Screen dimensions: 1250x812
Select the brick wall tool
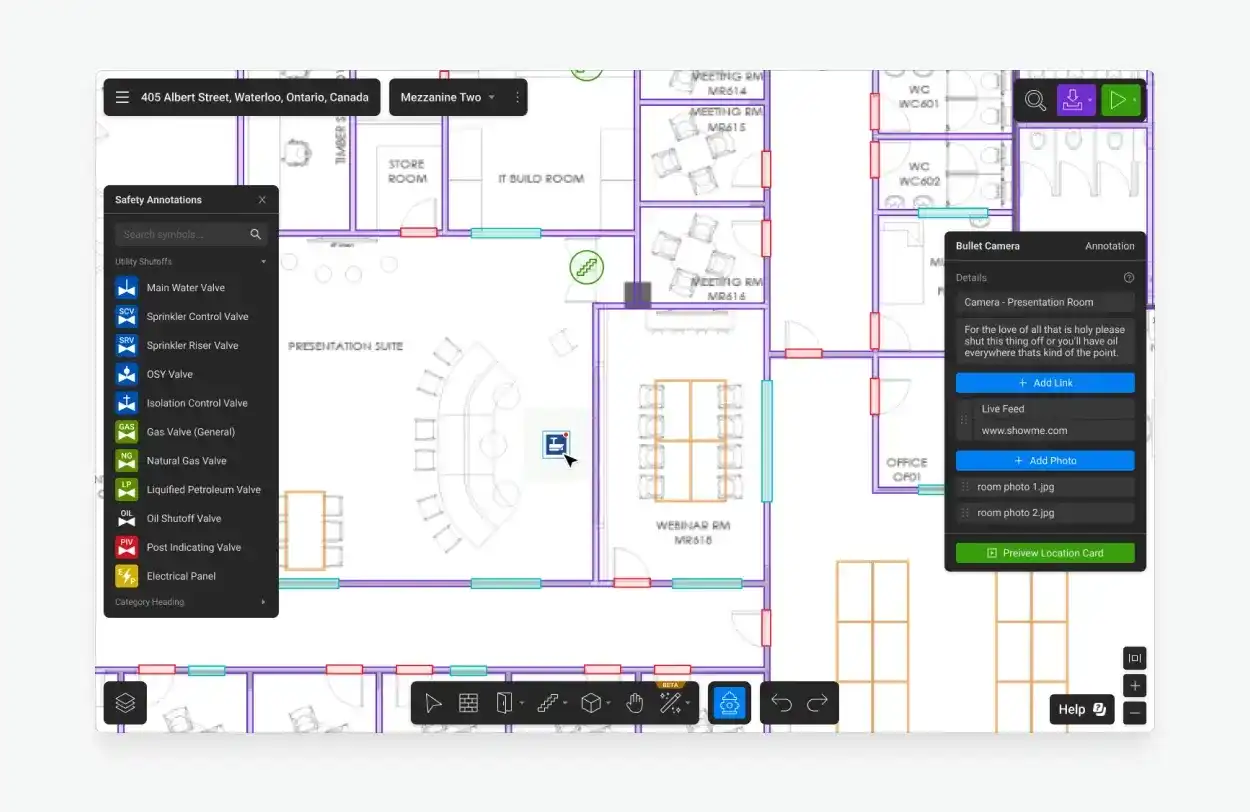468,703
